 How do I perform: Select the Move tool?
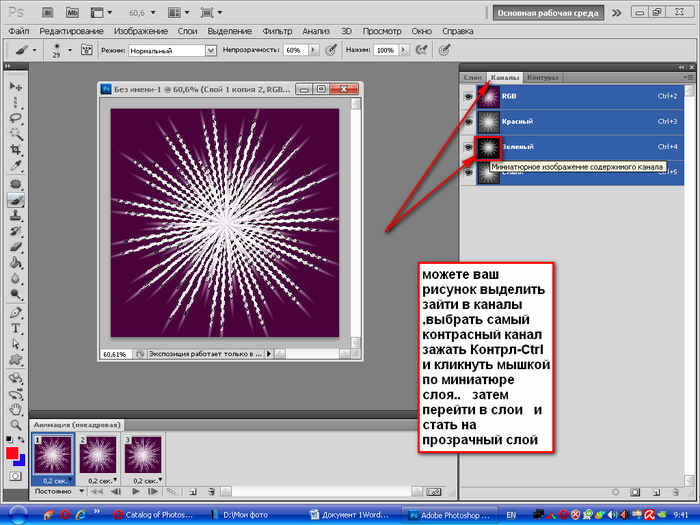(16, 86)
